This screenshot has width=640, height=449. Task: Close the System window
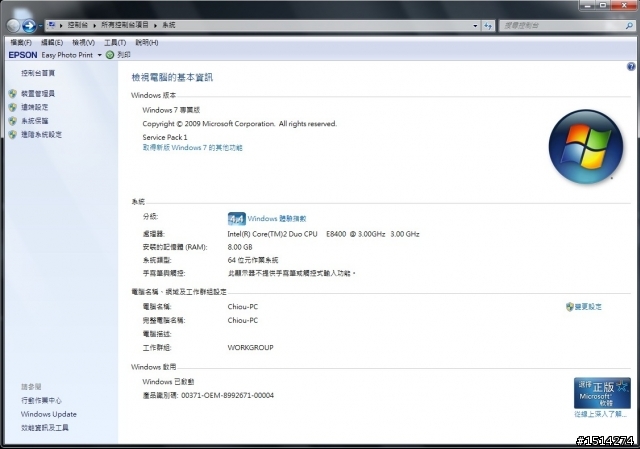click(x=624, y=5)
